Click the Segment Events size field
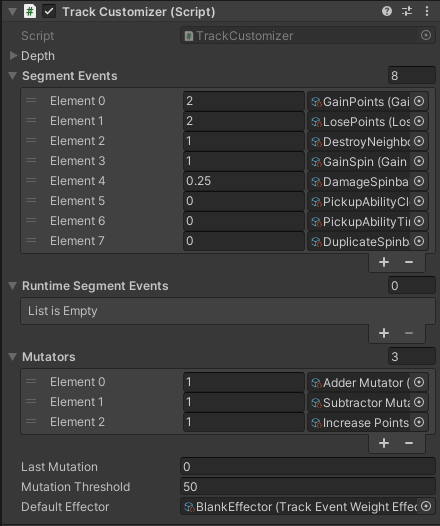The width and height of the screenshot is (440, 526). 411,75
